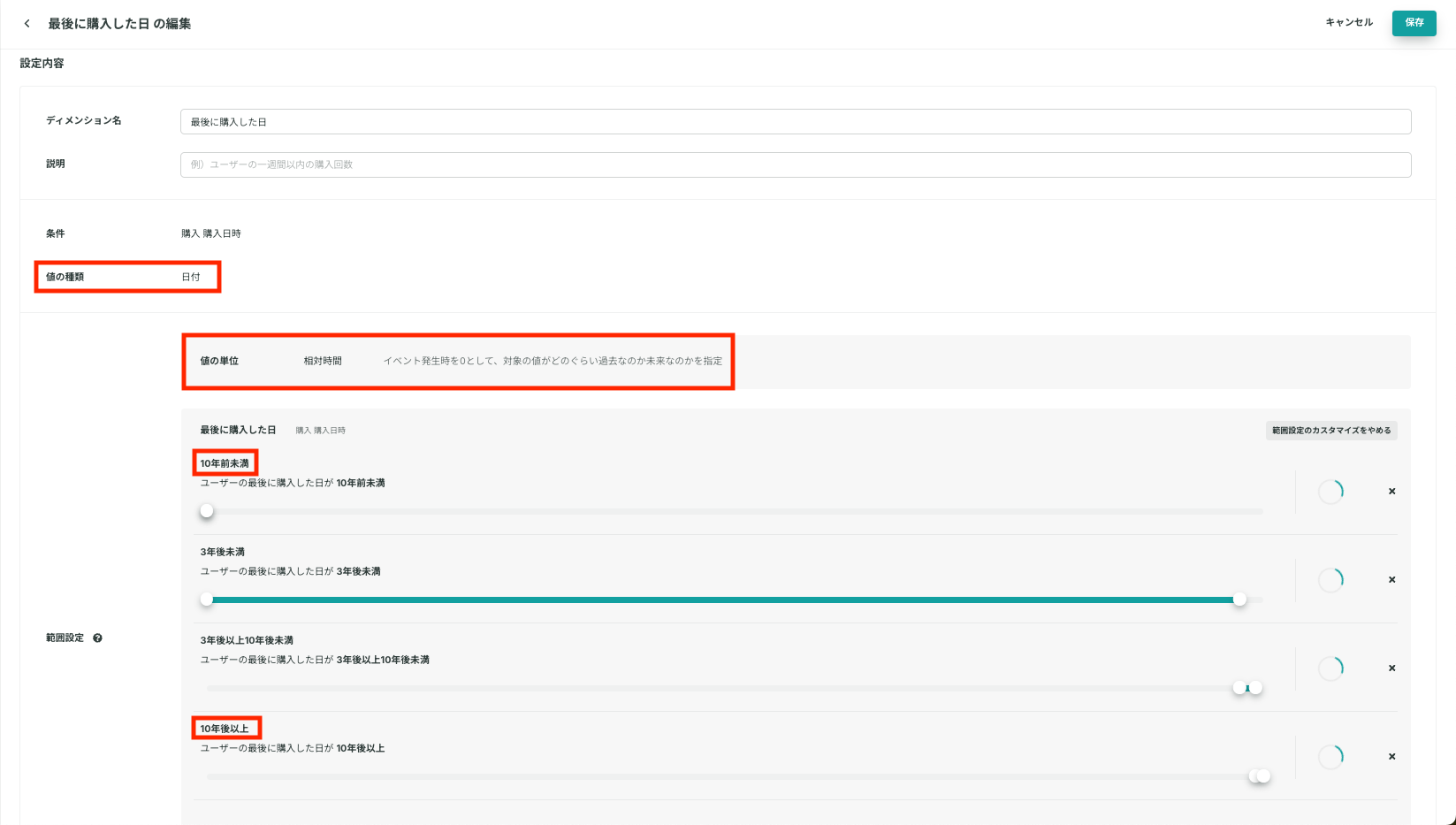1456x825 pixels.
Task: Click the 最後に購入した日 range panel heading
Action: point(238,430)
